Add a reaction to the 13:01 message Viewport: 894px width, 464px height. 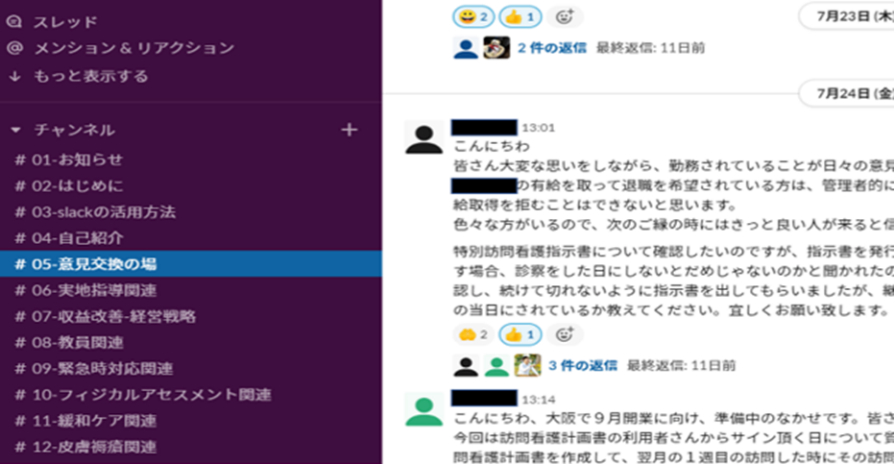click(x=564, y=335)
